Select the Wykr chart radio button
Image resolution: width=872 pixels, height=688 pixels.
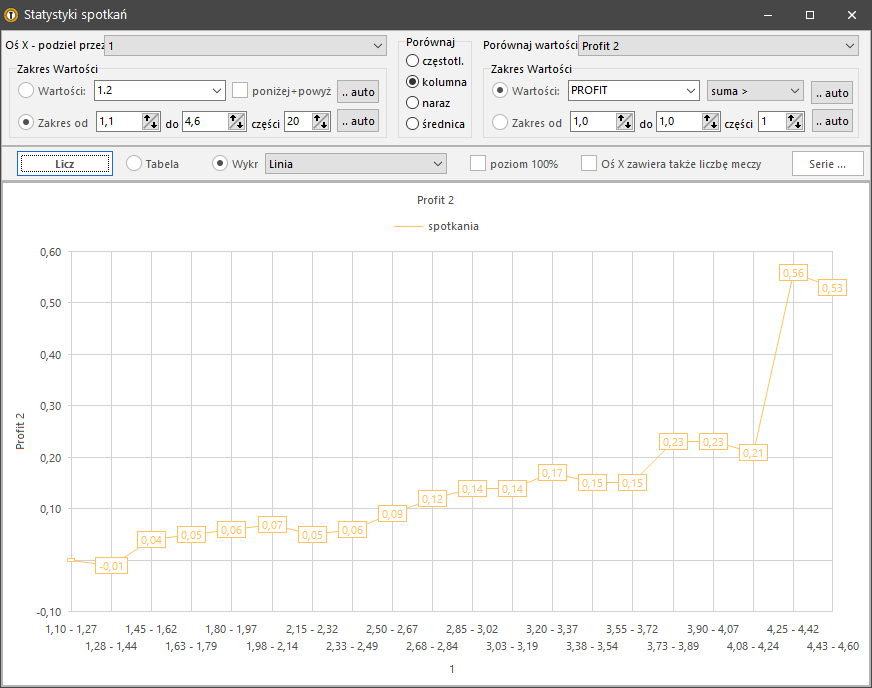221,163
